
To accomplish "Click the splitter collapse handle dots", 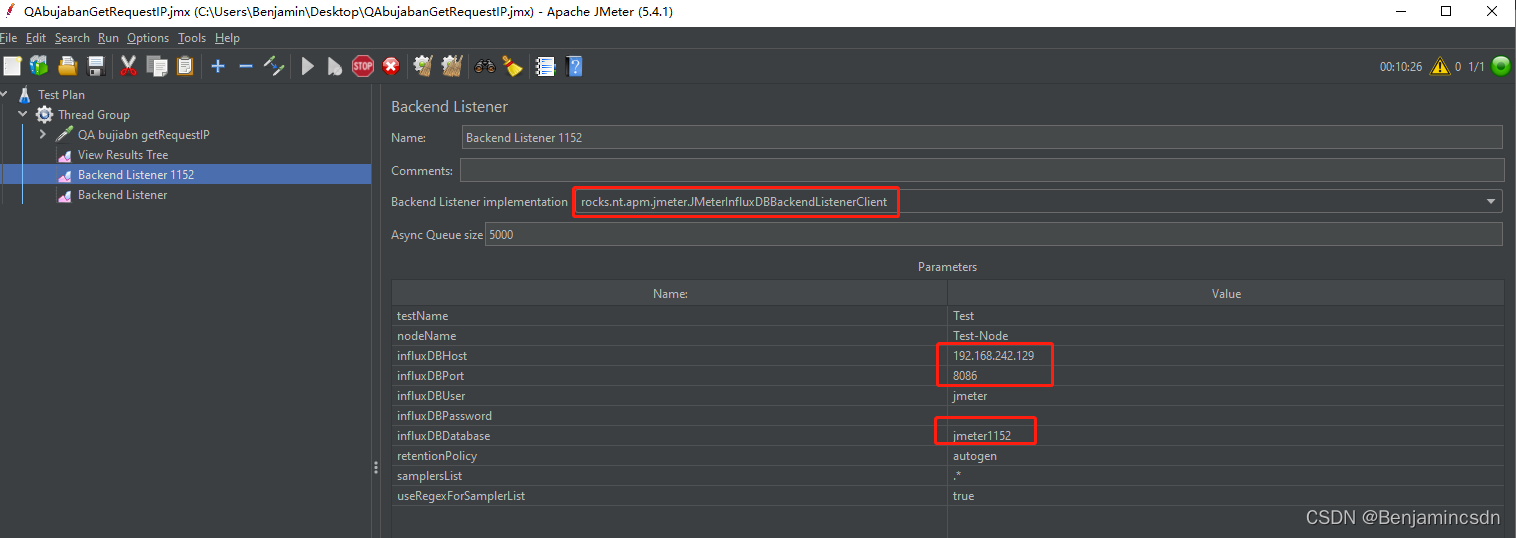I will click(x=376, y=467).
